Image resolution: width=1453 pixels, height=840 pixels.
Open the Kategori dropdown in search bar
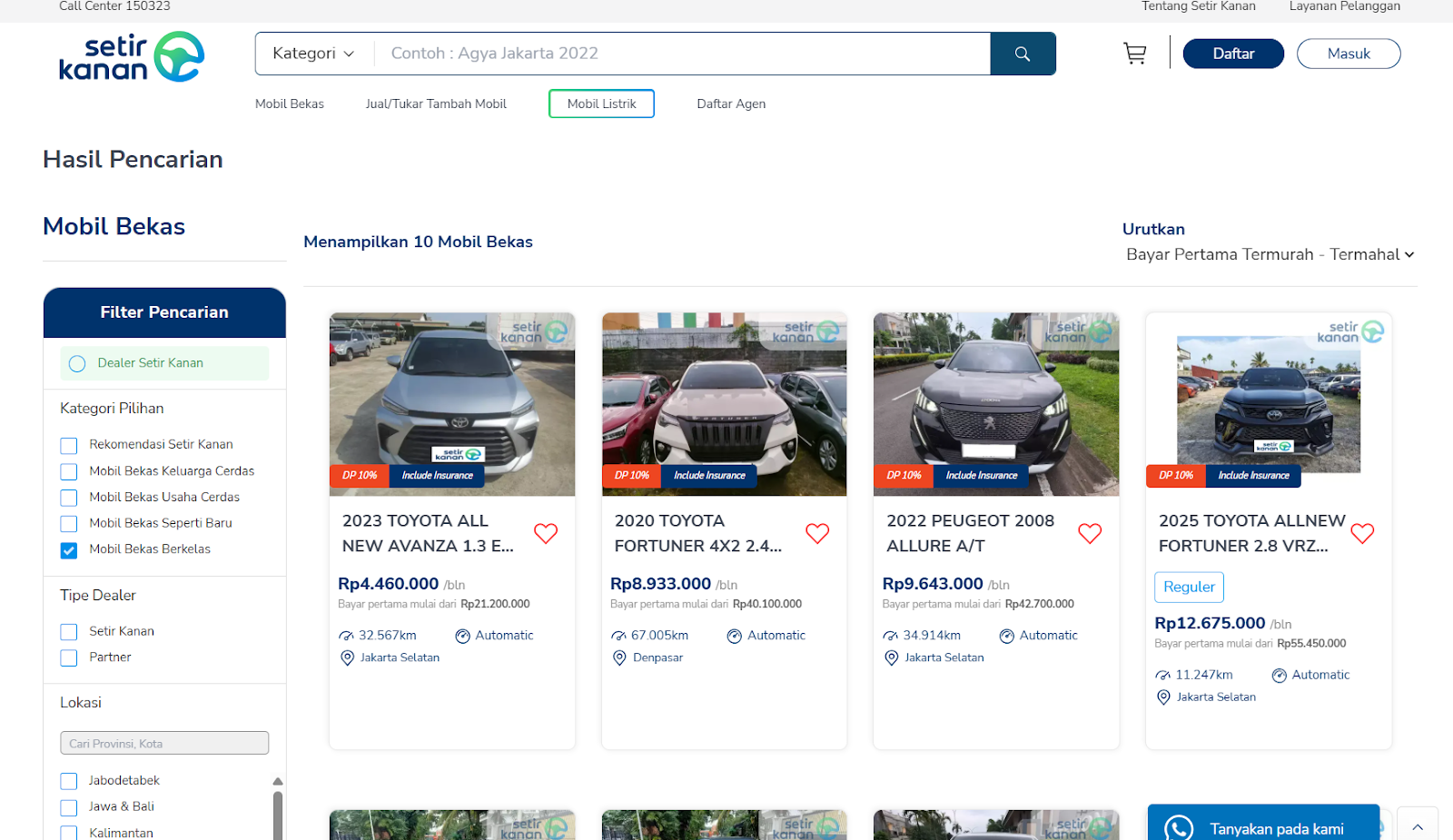pos(313,54)
